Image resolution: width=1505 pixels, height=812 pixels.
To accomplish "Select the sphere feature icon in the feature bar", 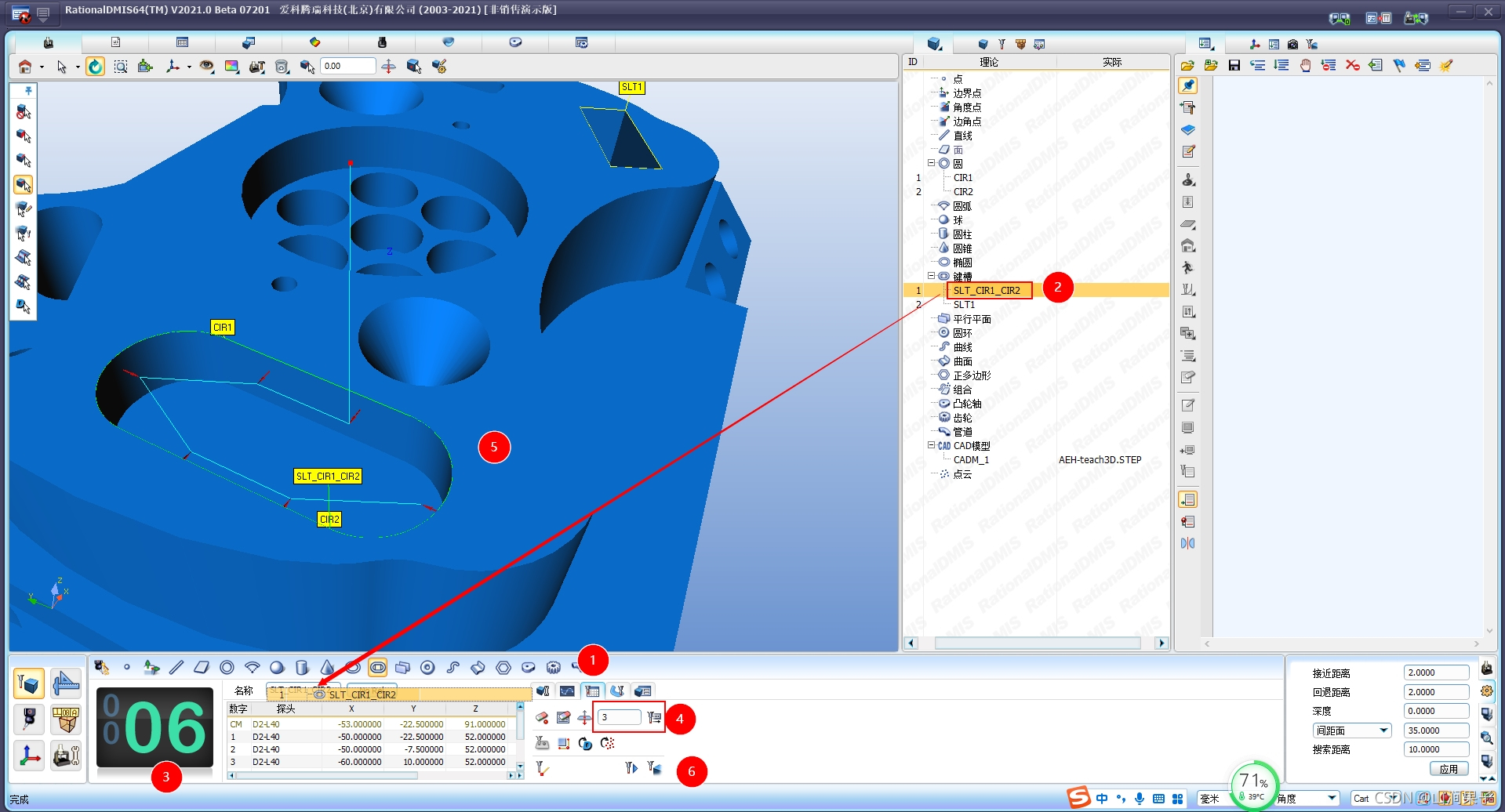I will click(x=277, y=667).
